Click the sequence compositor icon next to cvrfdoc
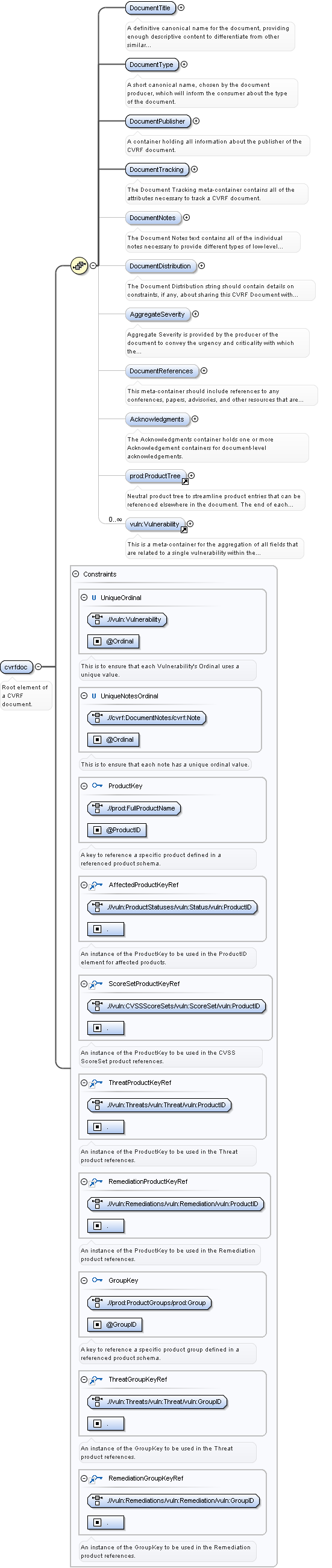This screenshot has height=1568, width=332. coord(79,265)
